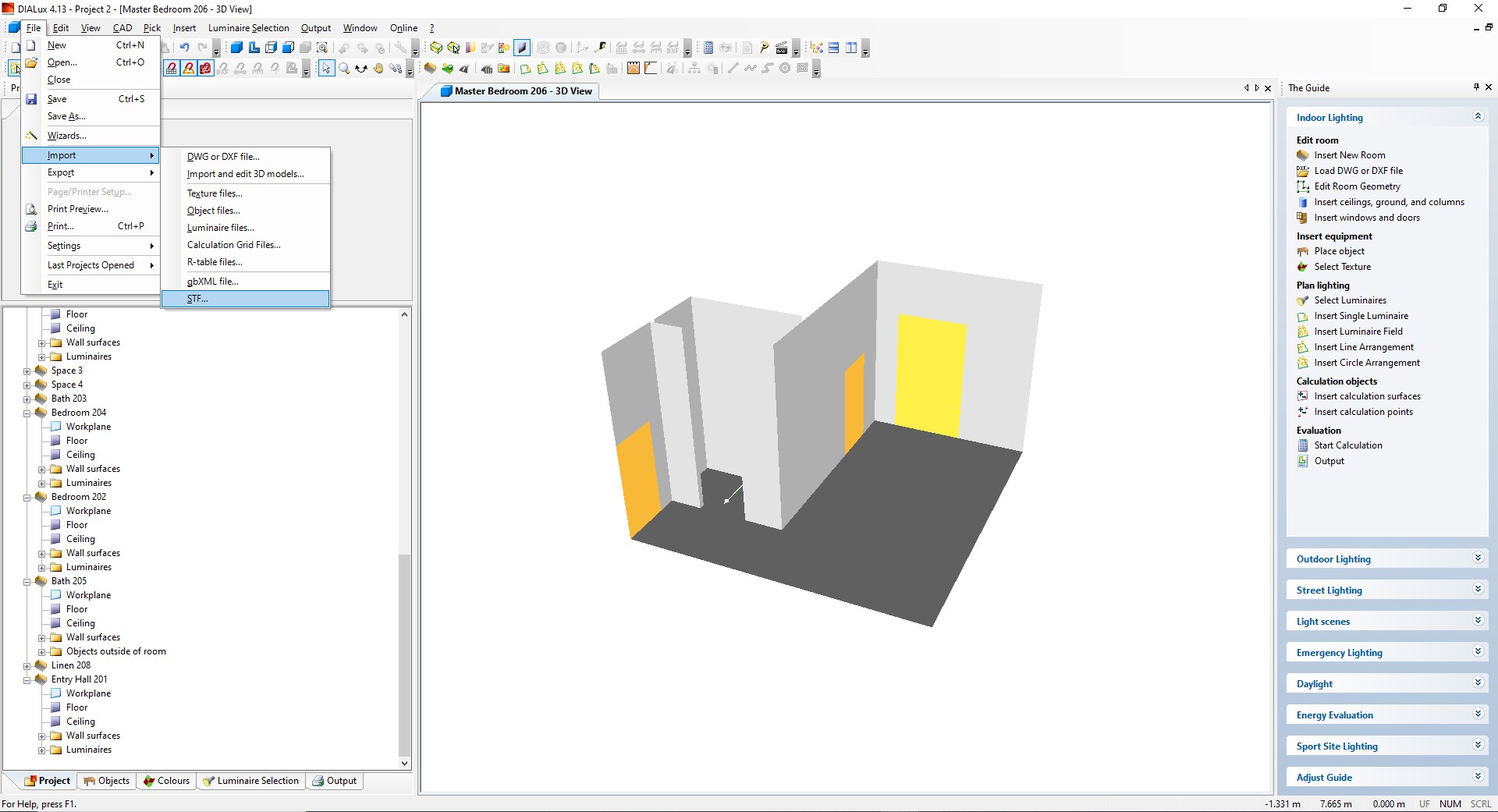Collapse the Indoor Lighting section chevron
The image size is (1498, 812).
tap(1477, 115)
